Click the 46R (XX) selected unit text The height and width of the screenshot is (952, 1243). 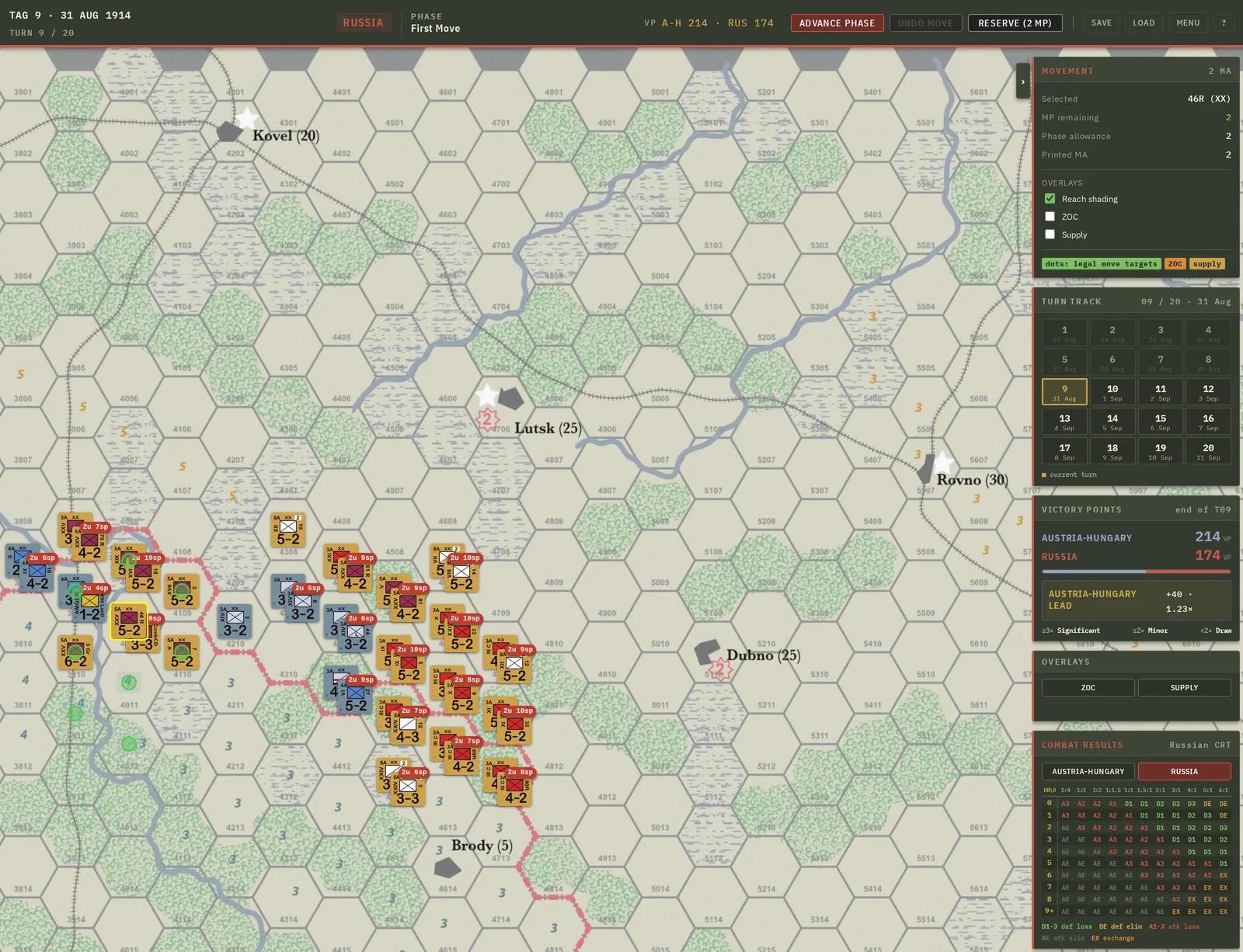(1209, 99)
